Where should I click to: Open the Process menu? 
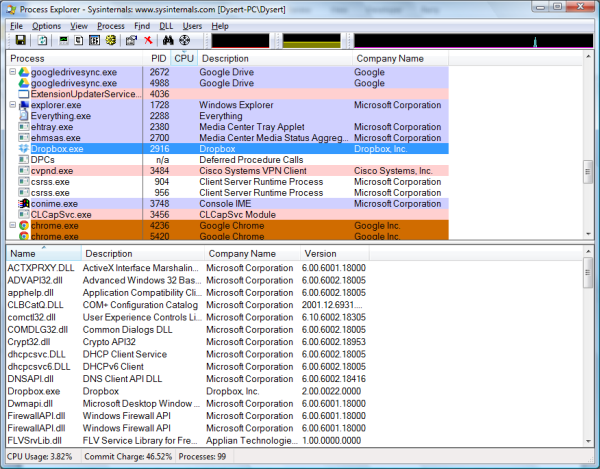pos(111,26)
